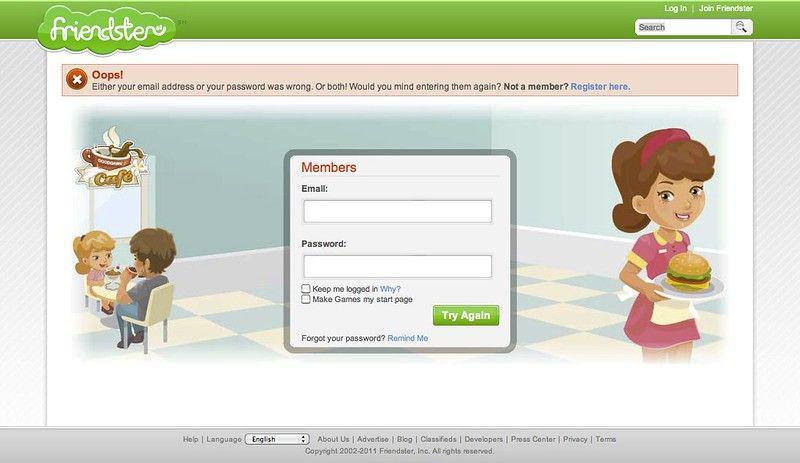Click Log In in top bar
This screenshot has width=800, height=463.
click(x=675, y=9)
